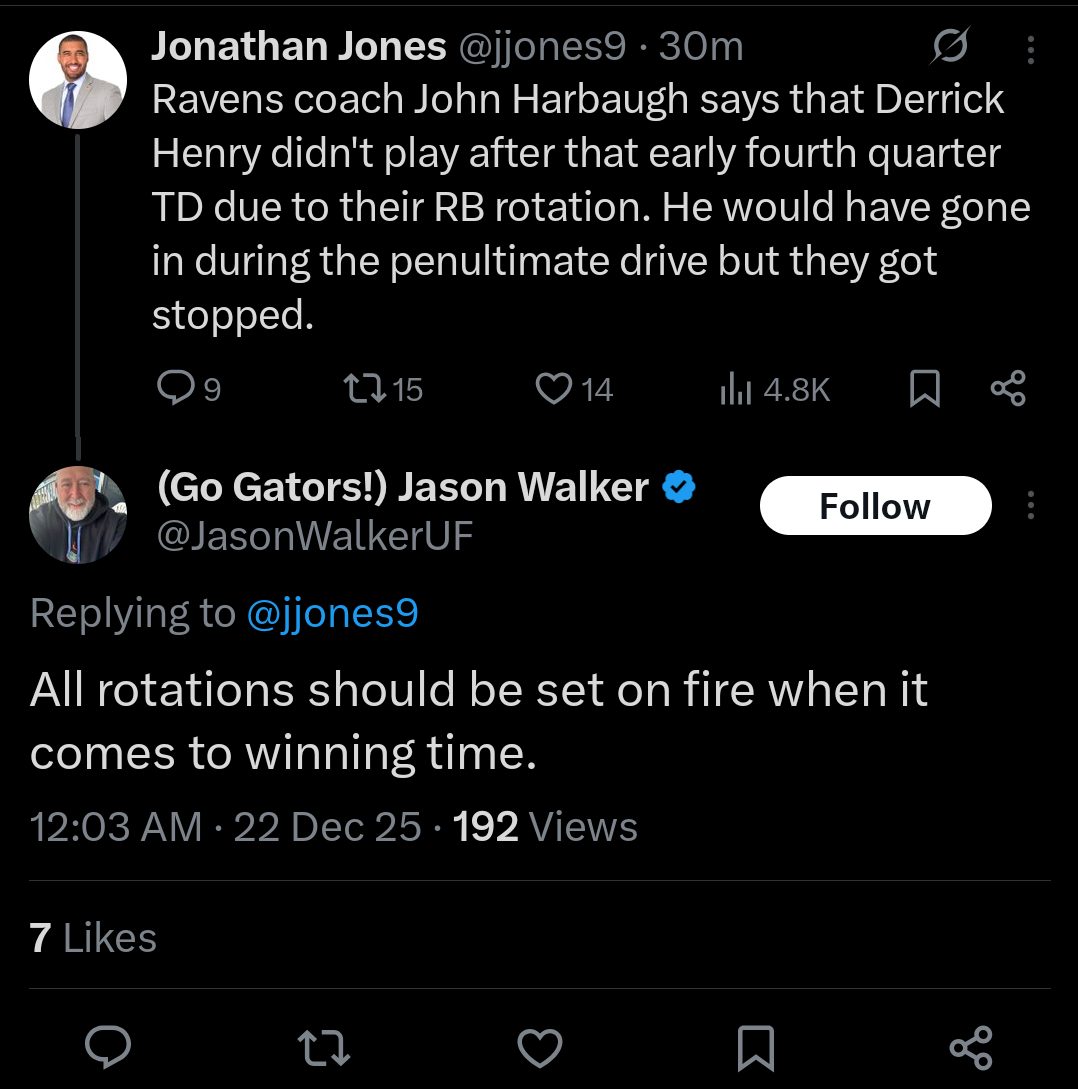View the 7 Likes list
1078x1089 pixels.
coord(94,938)
